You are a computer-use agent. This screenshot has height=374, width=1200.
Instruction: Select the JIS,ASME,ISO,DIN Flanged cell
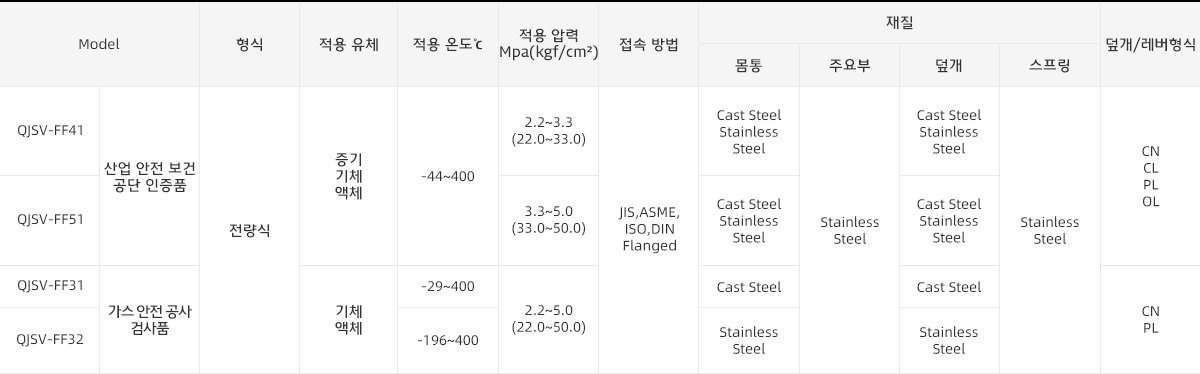649,230
